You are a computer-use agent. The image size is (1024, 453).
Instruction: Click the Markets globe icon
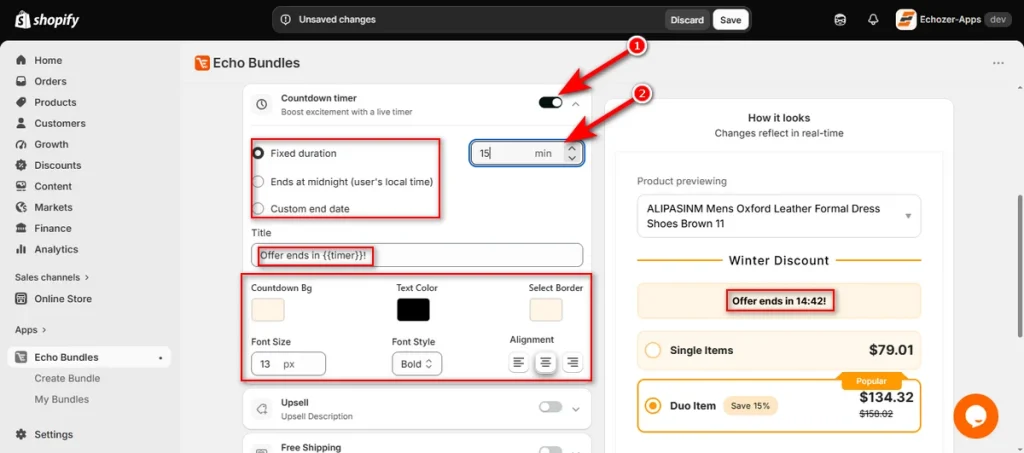21,207
